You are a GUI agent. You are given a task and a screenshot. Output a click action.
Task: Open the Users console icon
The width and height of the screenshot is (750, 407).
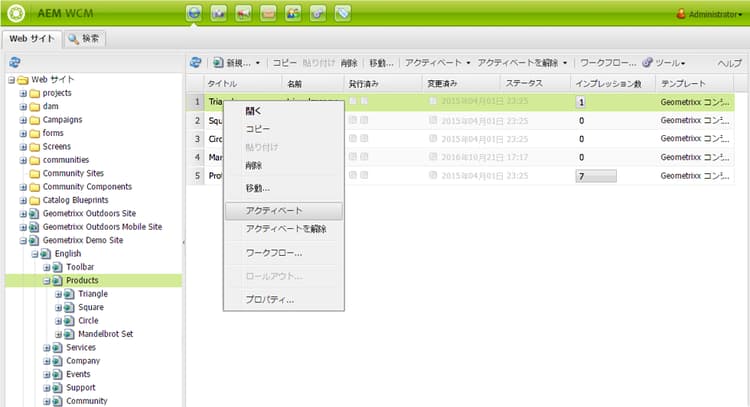(x=293, y=13)
